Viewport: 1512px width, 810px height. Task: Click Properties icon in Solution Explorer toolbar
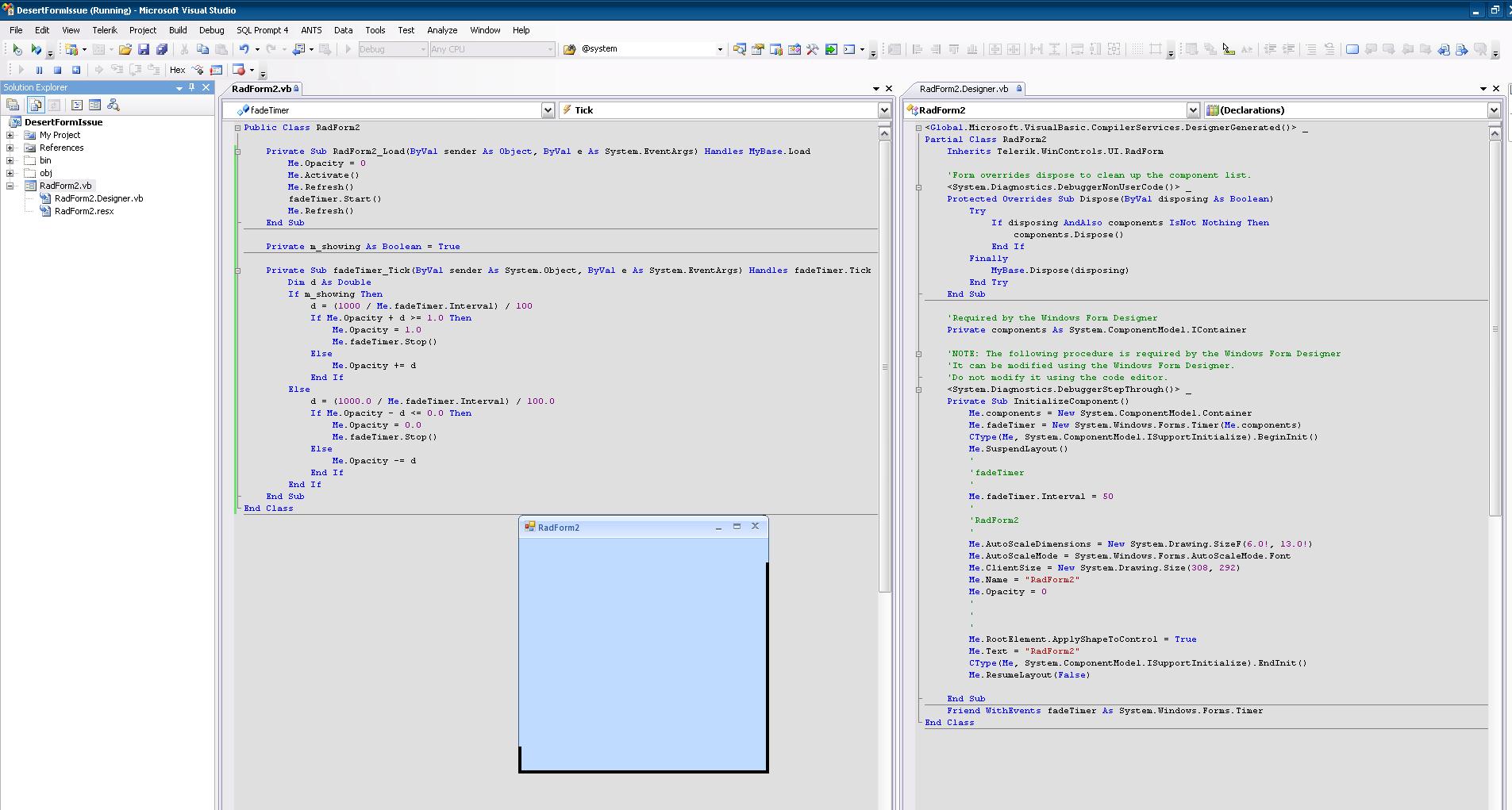(x=13, y=105)
